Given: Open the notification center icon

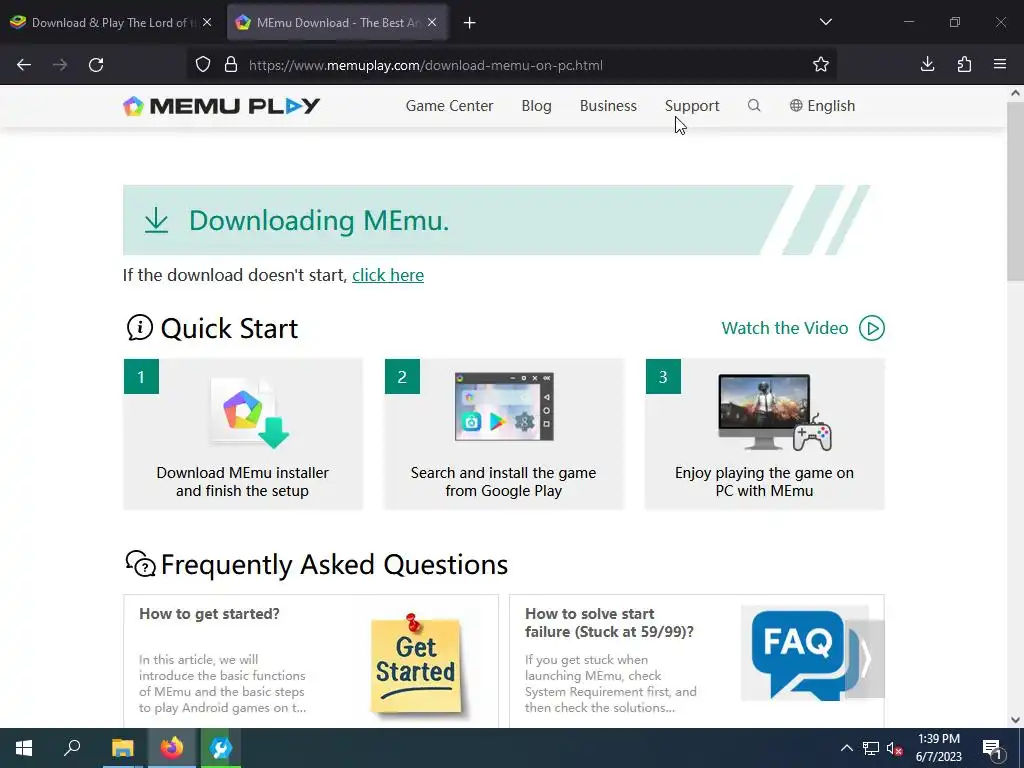Looking at the screenshot, I should [992, 748].
